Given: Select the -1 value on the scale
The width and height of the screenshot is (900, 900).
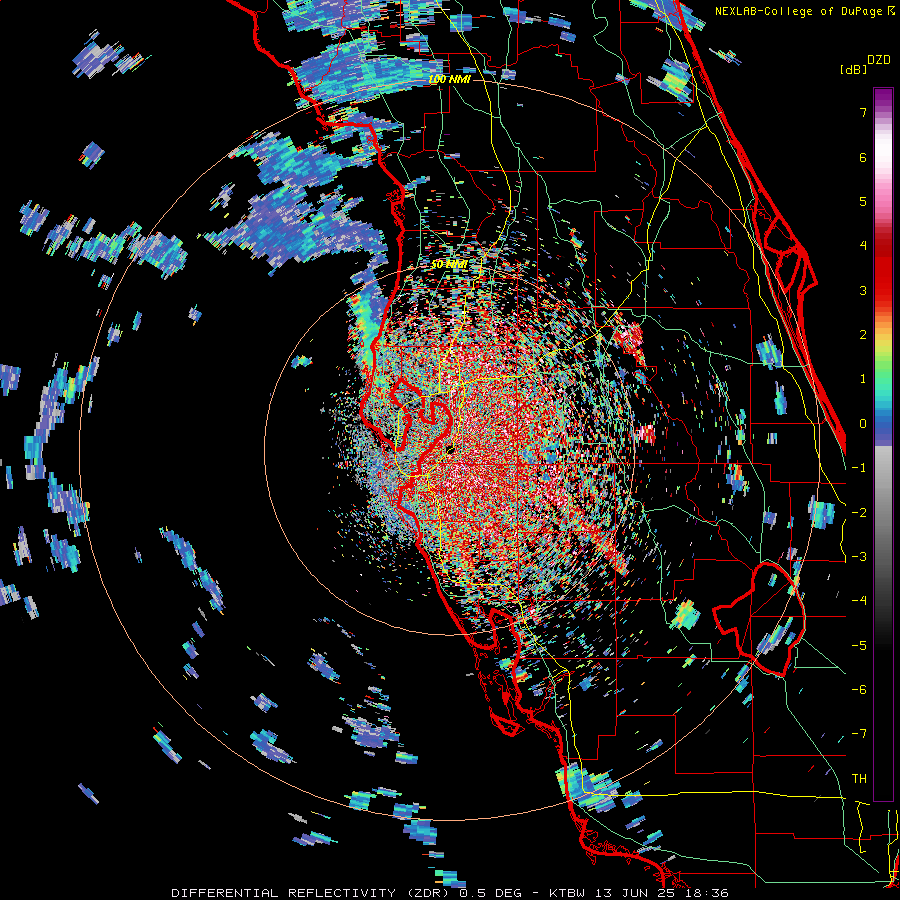Looking at the screenshot, I should coord(859,468).
